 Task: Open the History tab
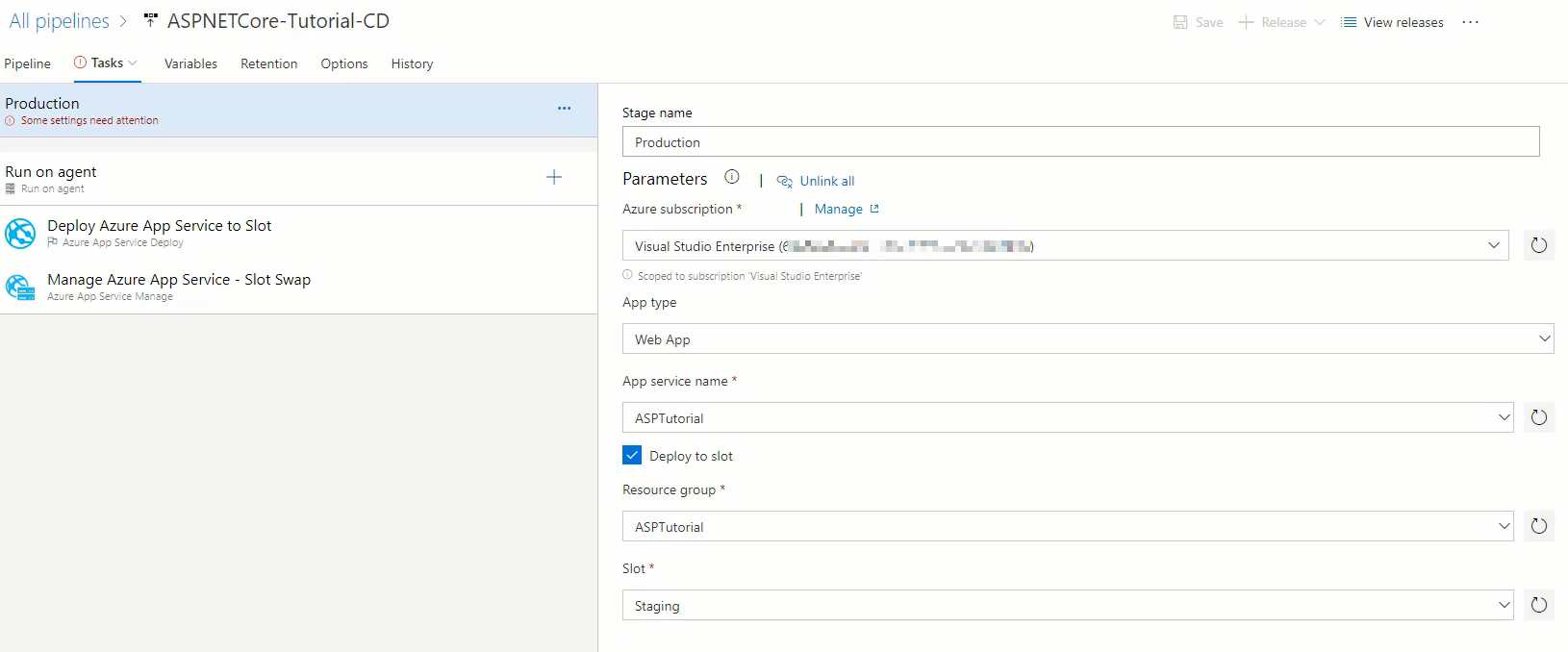tap(412, 63)
